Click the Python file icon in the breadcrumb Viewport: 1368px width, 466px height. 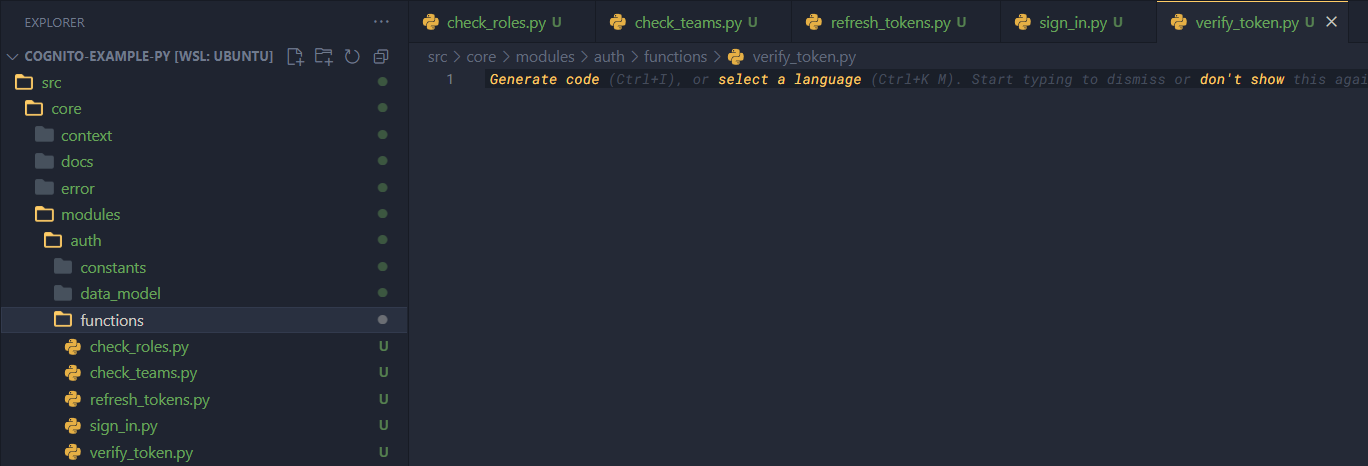(736, 57)
